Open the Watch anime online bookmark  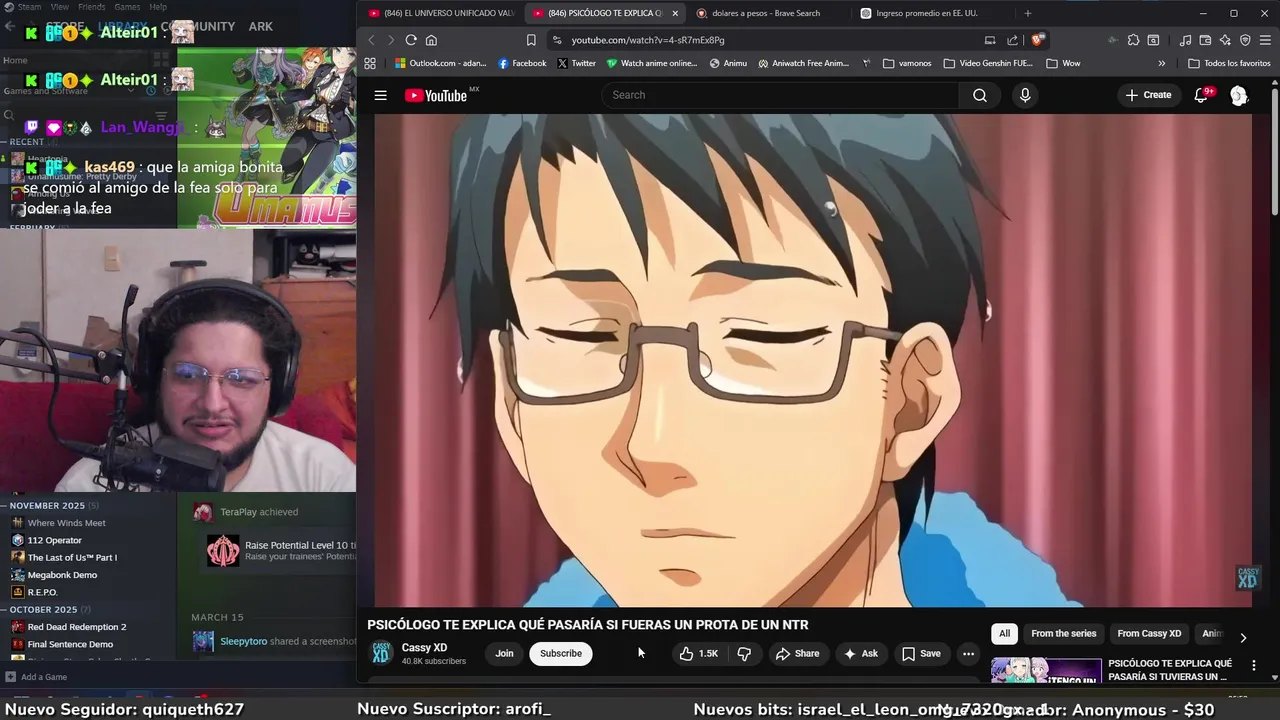(652, 63)
